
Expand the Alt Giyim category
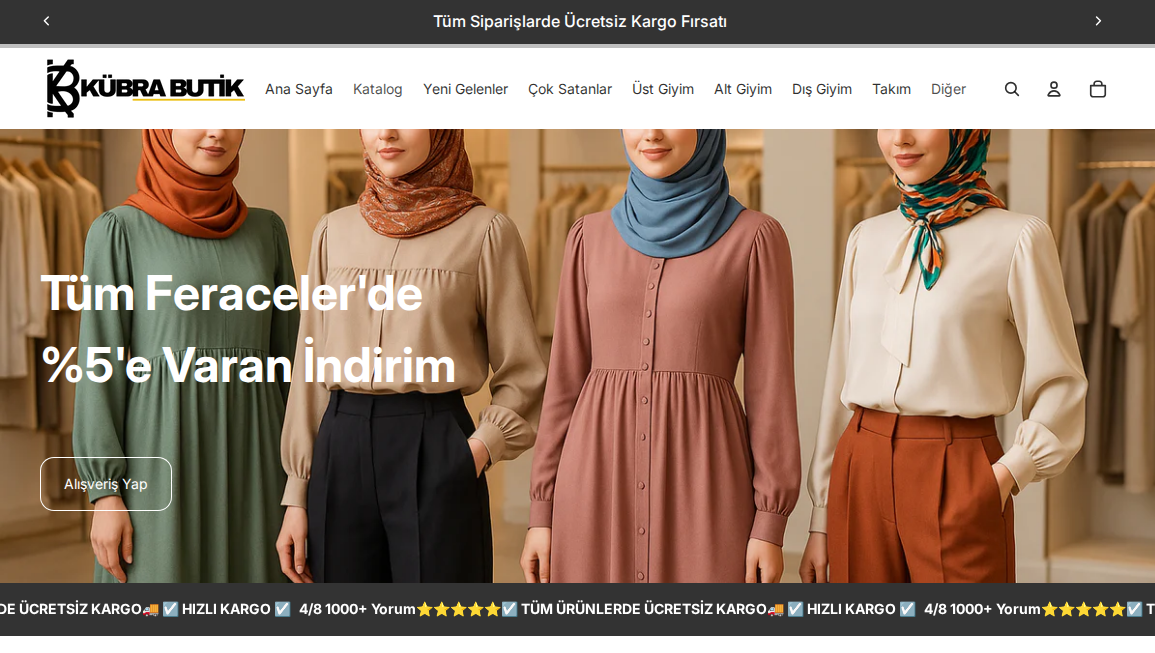[742, 89]
